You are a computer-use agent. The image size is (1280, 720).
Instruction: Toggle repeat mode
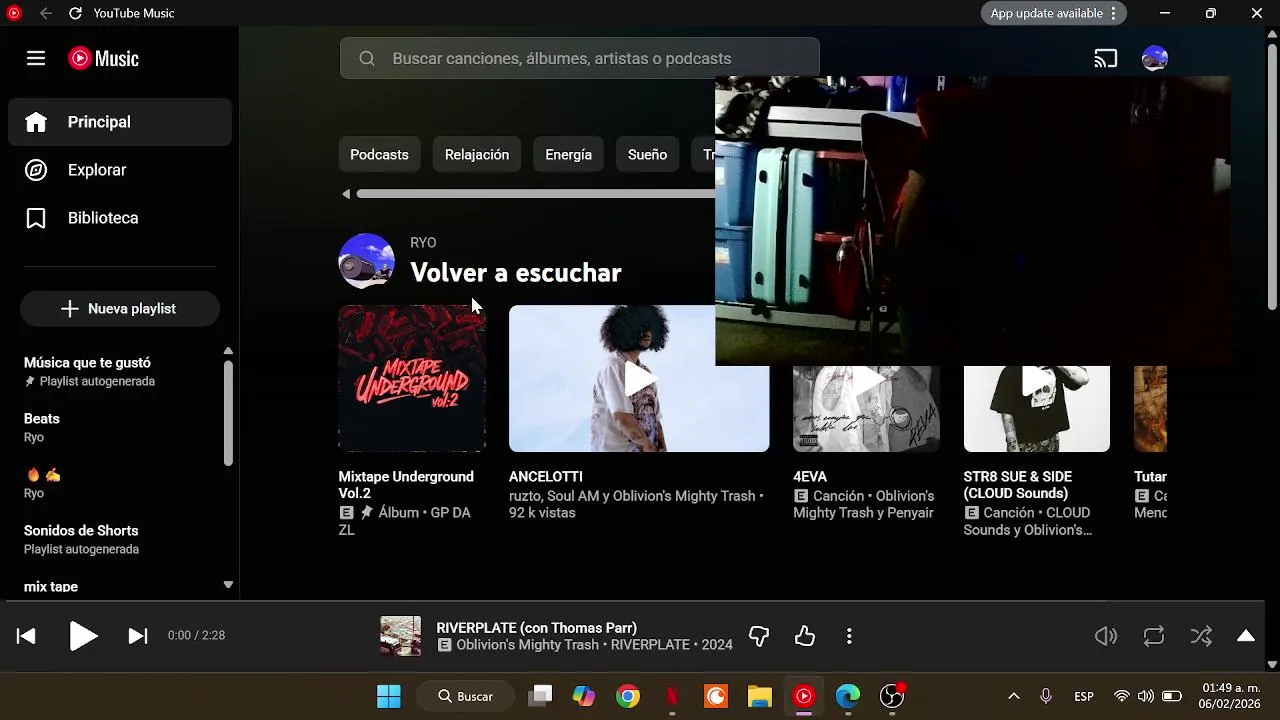[1154, 636]
